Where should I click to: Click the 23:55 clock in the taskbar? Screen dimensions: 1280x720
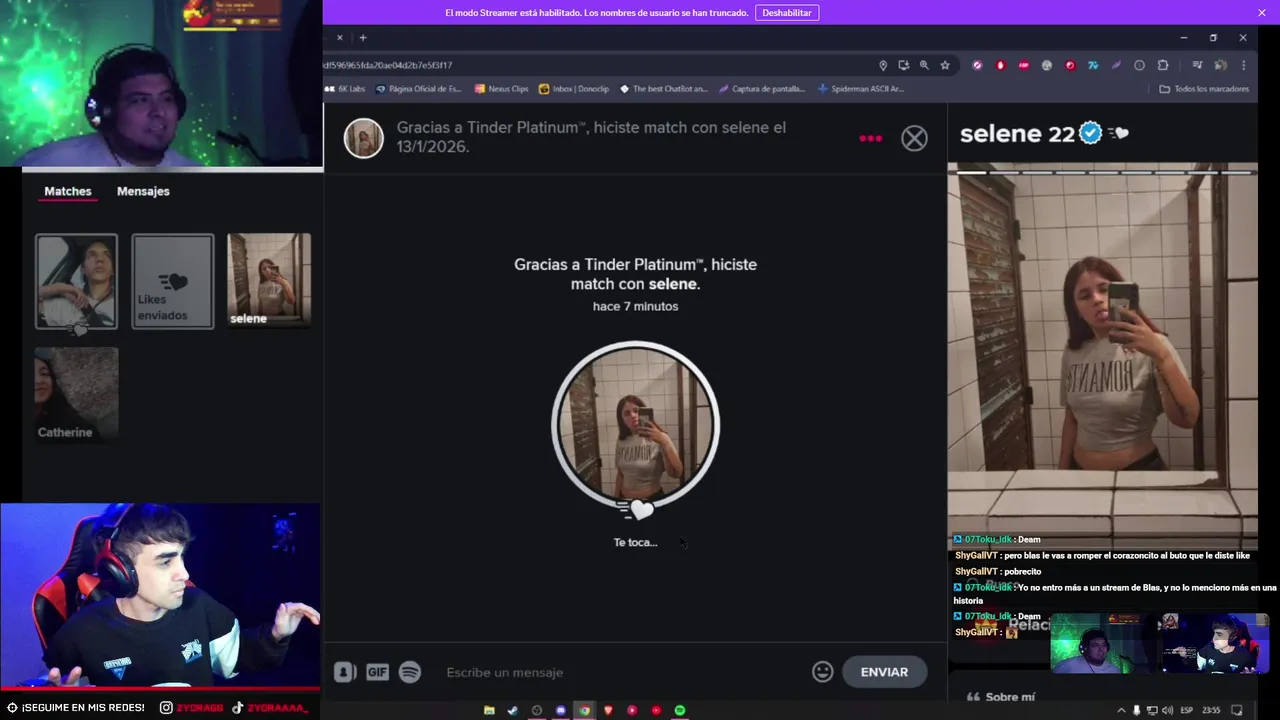1211,710
